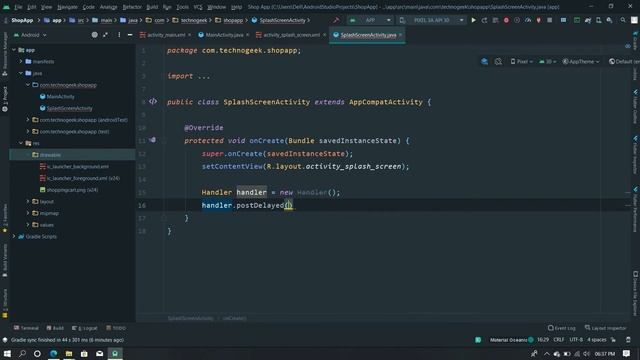Open the Layout Inspector tool window
This screenshot has width=640, height=360.
click(x=606, y=328)
